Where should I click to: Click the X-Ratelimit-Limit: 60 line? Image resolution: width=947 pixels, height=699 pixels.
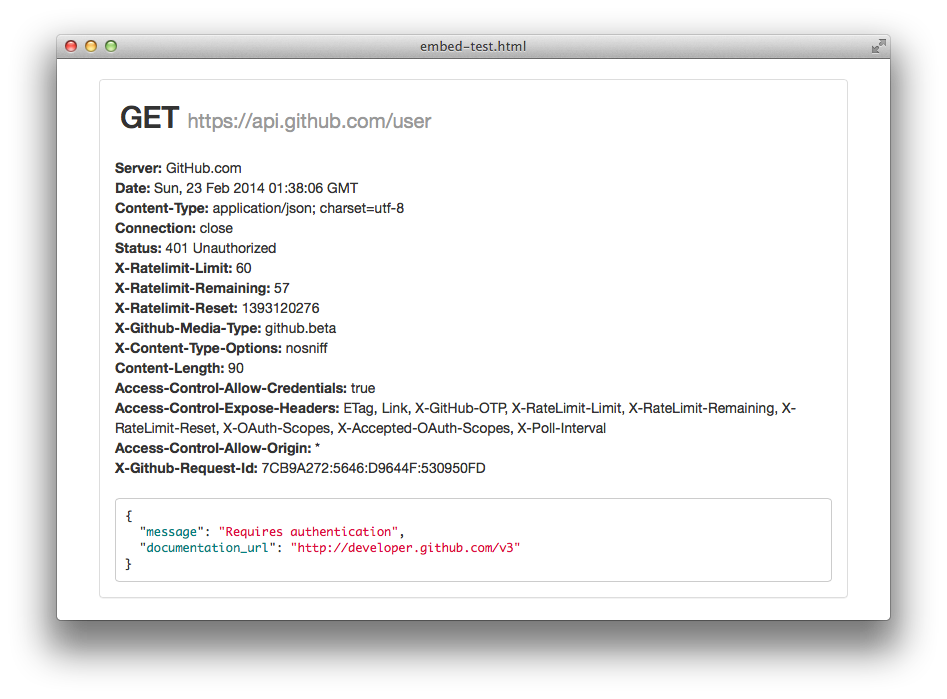tap(183, 268)
